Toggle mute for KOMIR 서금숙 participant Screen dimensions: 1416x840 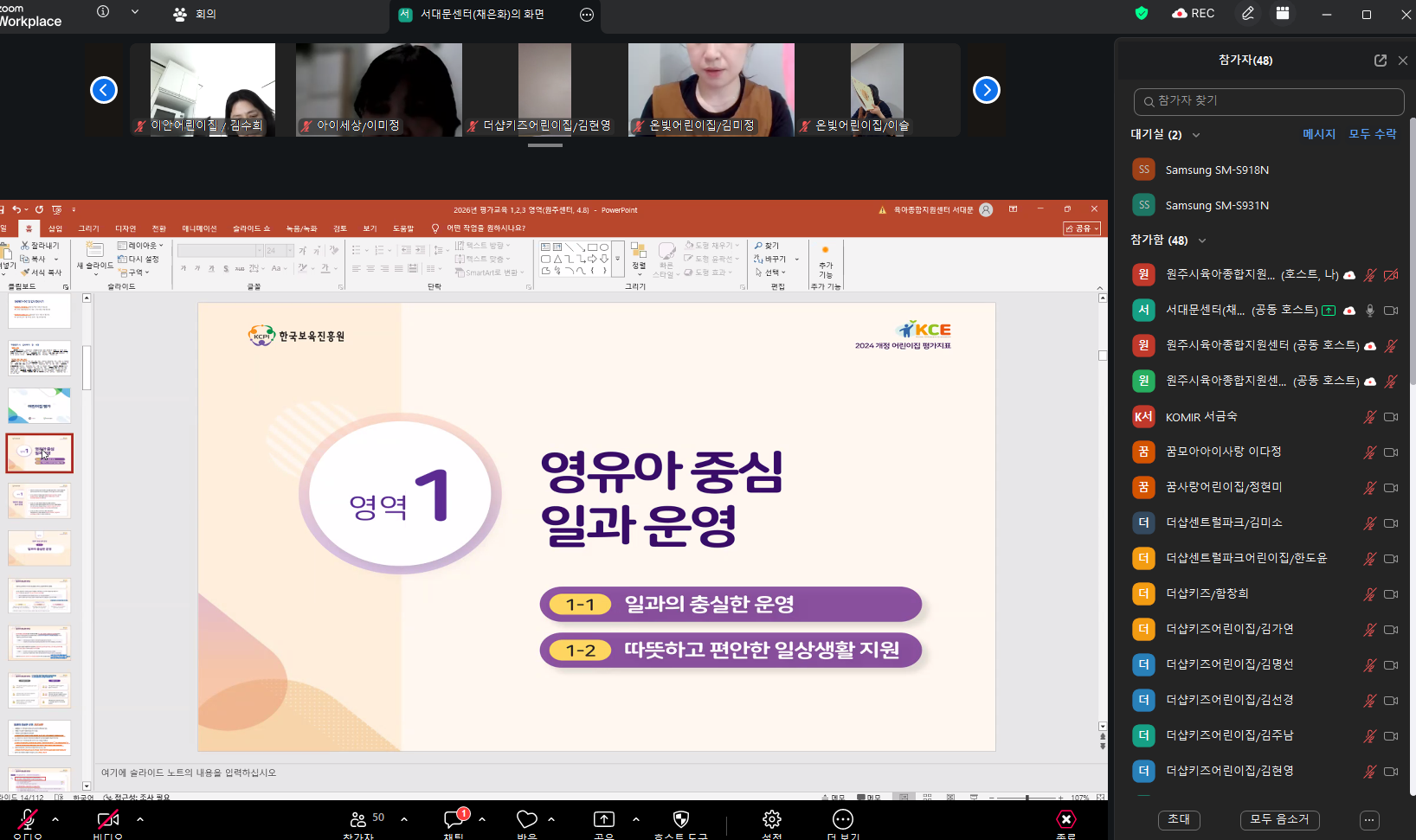point(1369,417)
